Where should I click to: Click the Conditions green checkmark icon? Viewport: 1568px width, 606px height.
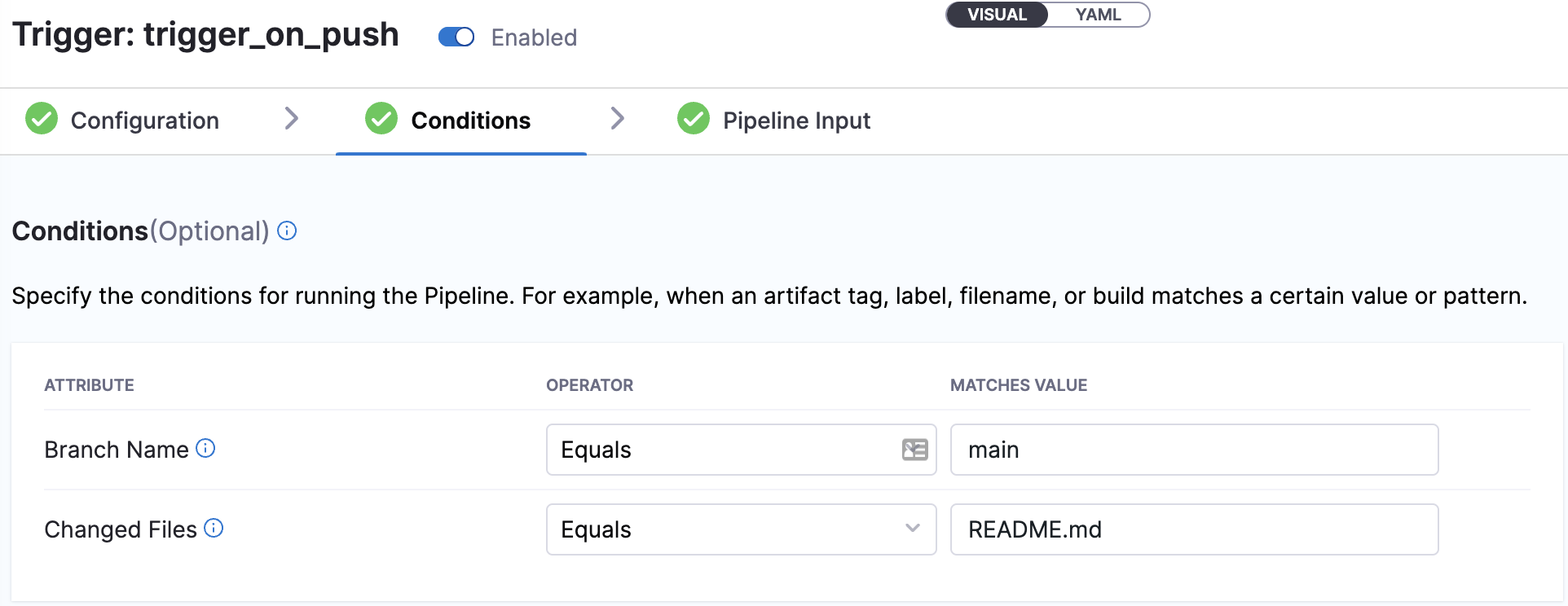(x=381, y=119)
